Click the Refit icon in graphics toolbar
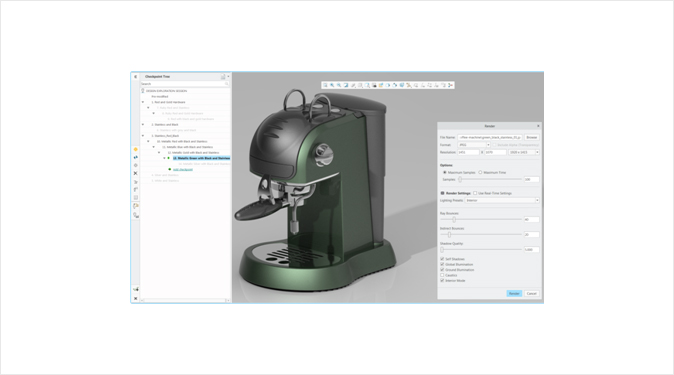The image size is (674, 375). 325,85
